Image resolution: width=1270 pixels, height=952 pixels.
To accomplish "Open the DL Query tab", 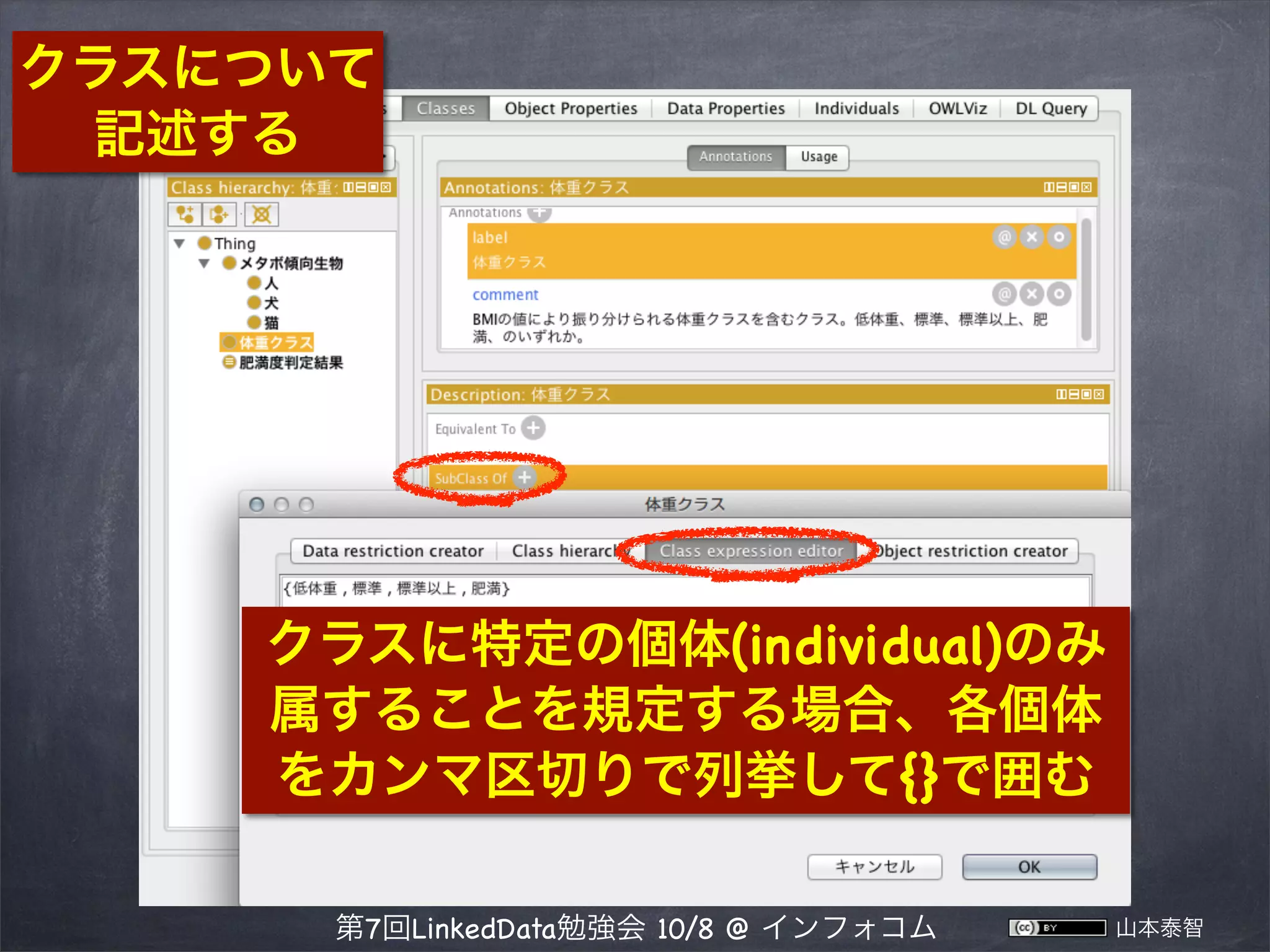I will [x=1050, y=108].
